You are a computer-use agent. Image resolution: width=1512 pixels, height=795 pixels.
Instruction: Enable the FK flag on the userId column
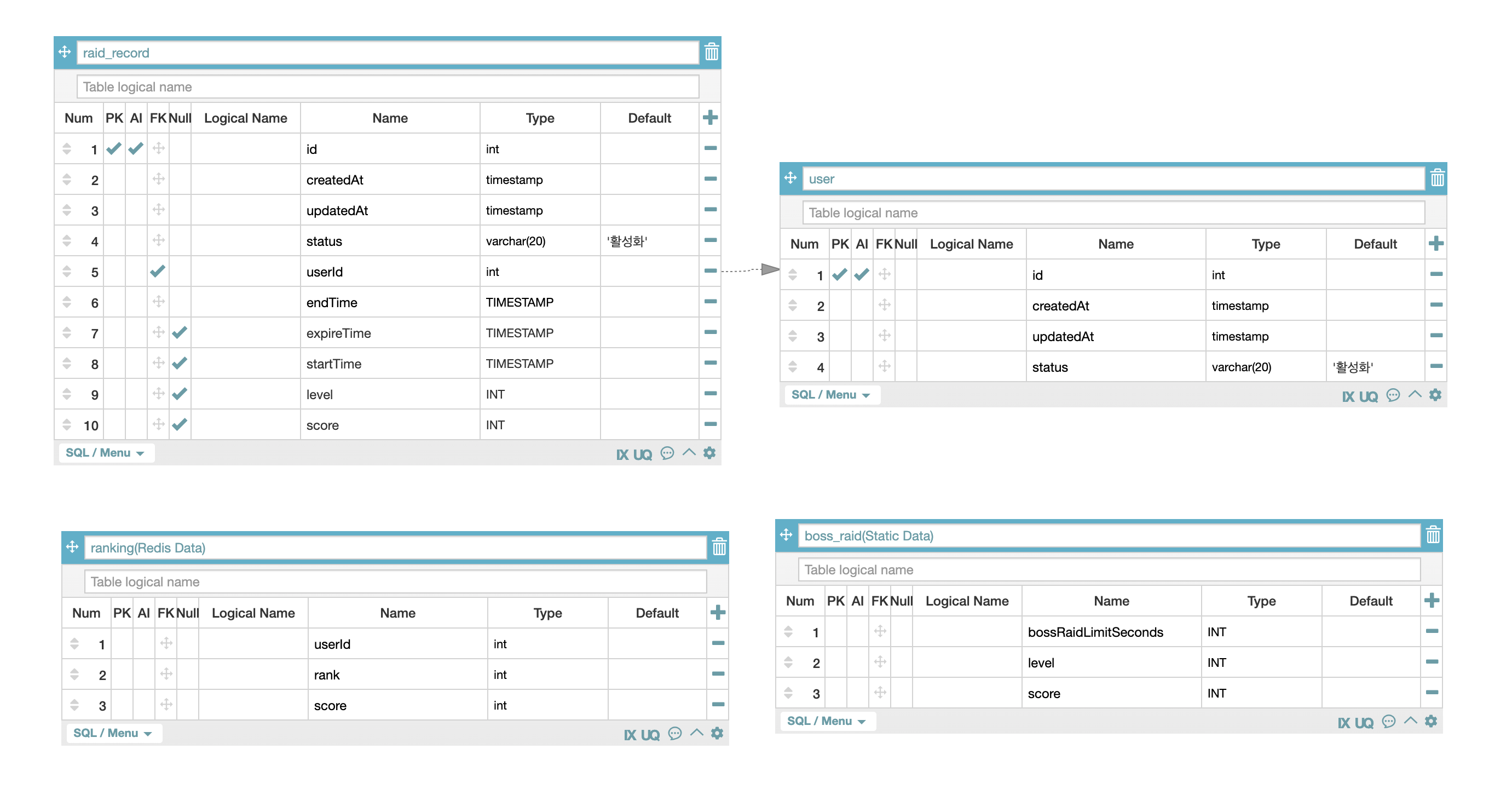coord(157,271)
